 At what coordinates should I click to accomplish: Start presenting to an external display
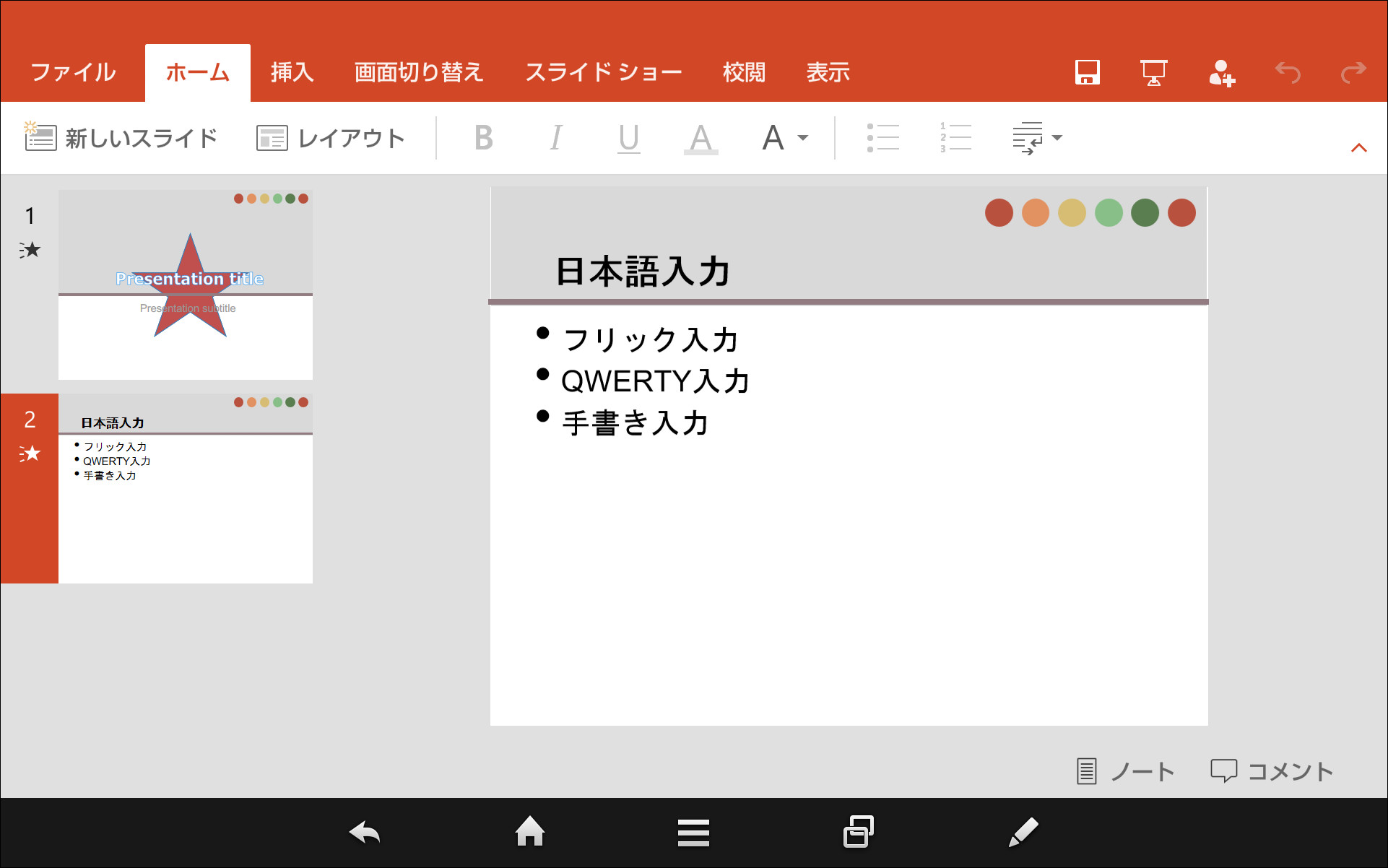(1152, 71)
